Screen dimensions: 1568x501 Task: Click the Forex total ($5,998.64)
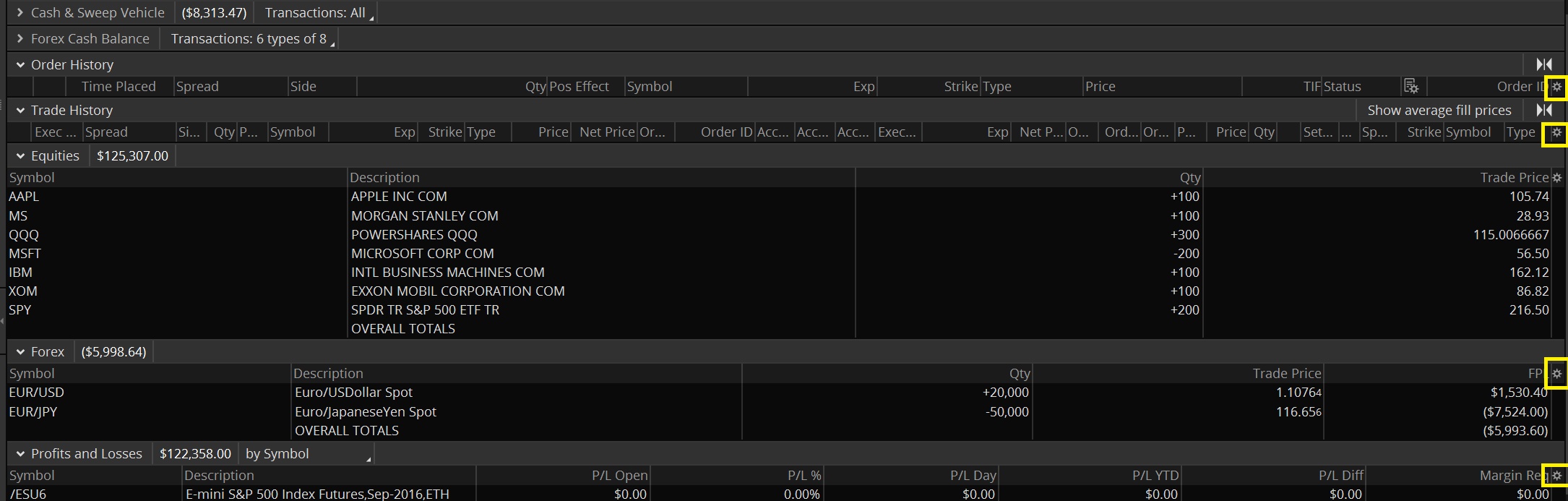[x=113, y=351]
